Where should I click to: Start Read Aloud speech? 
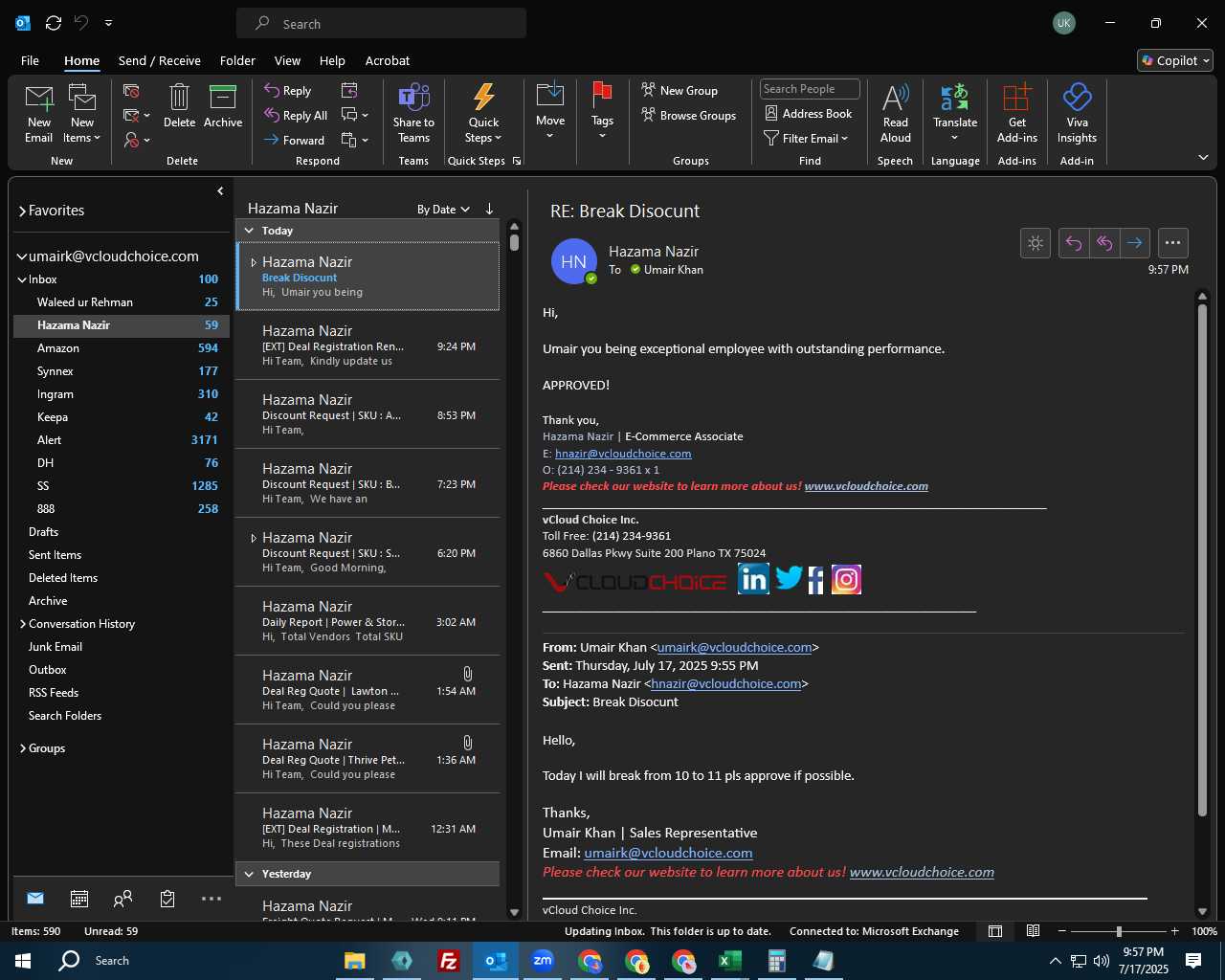tap(895, 114)
